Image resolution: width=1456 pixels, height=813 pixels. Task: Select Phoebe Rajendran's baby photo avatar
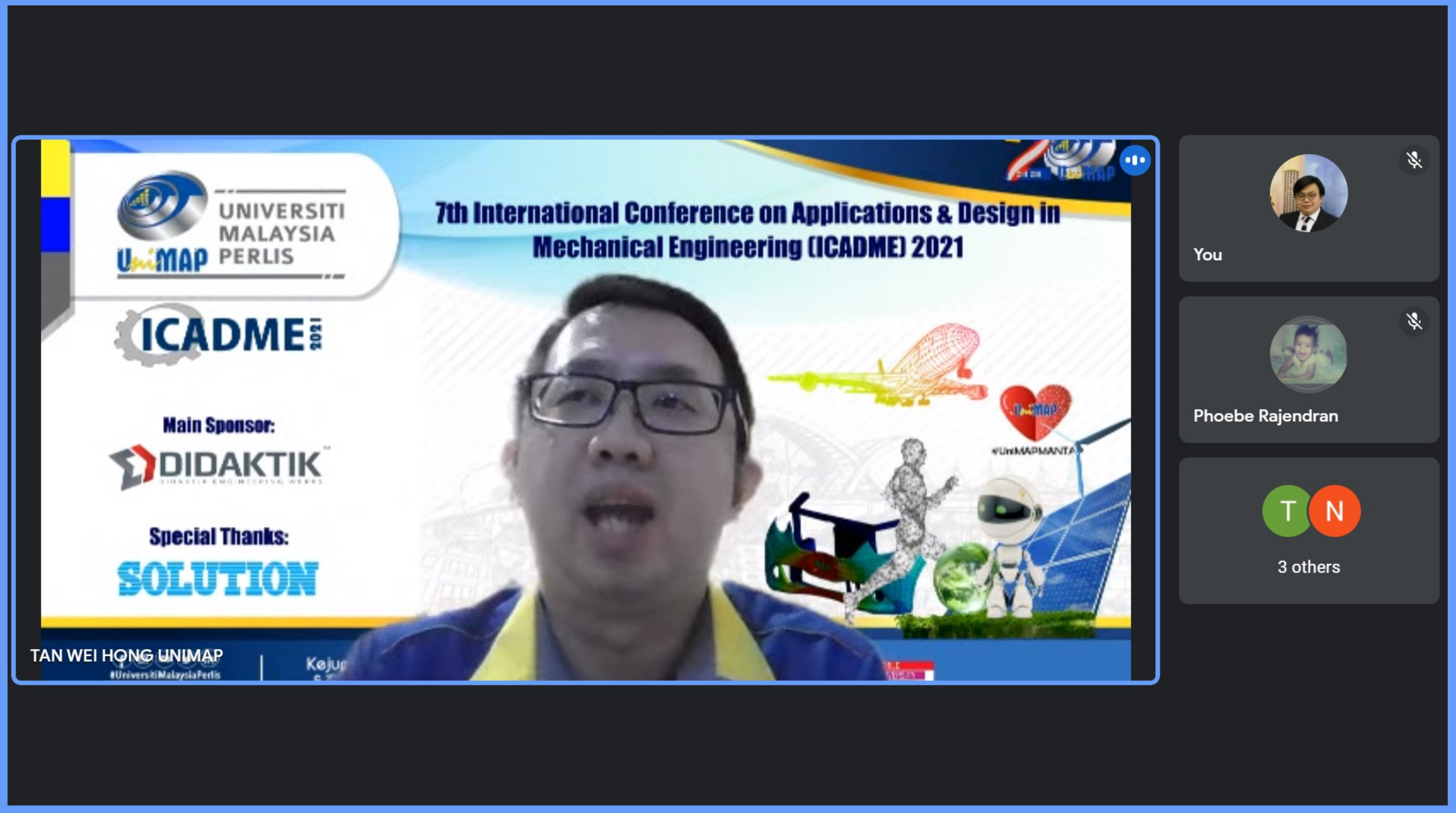tap(1309, 354)
